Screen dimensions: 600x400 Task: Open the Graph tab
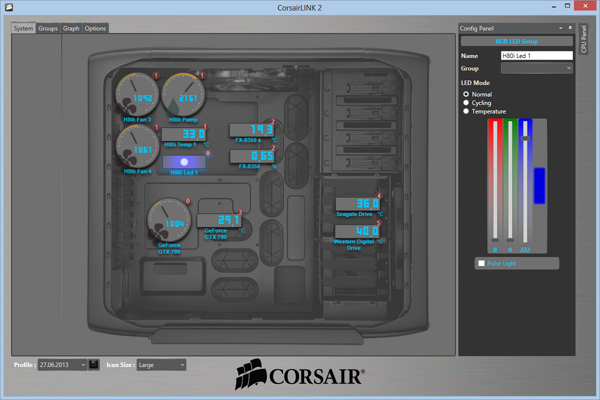tap(71, 28)
